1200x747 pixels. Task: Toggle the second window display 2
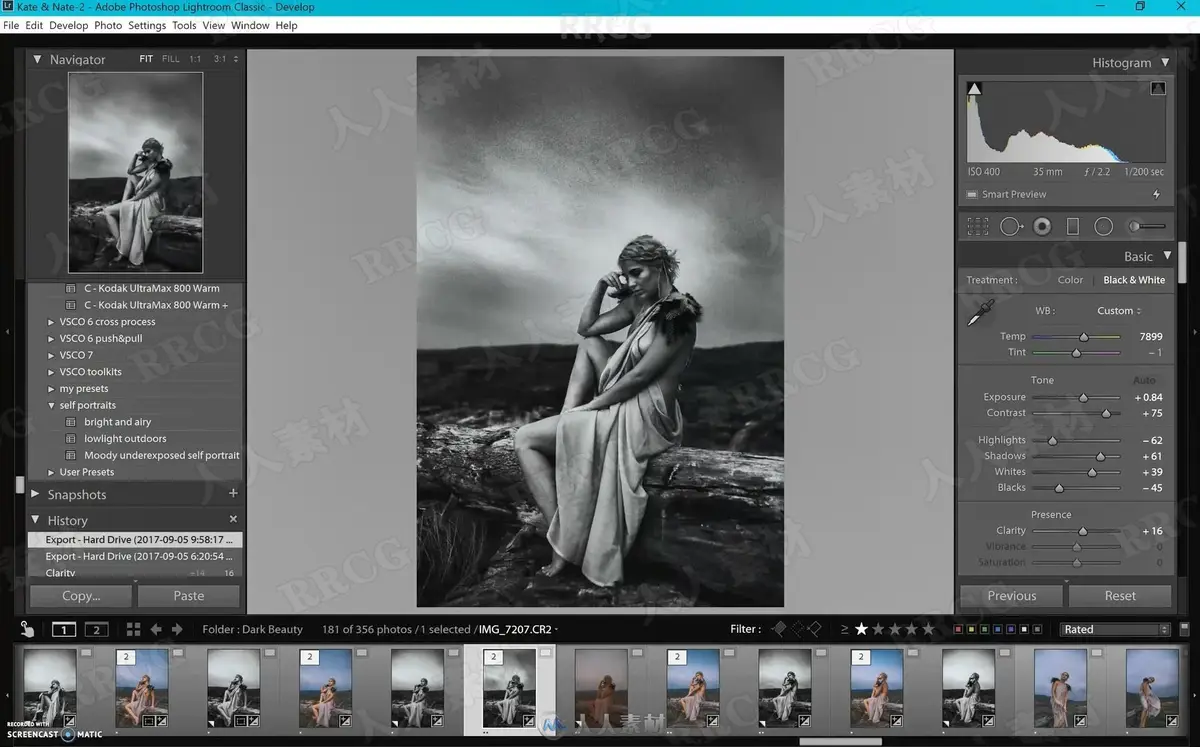point(96,629)
